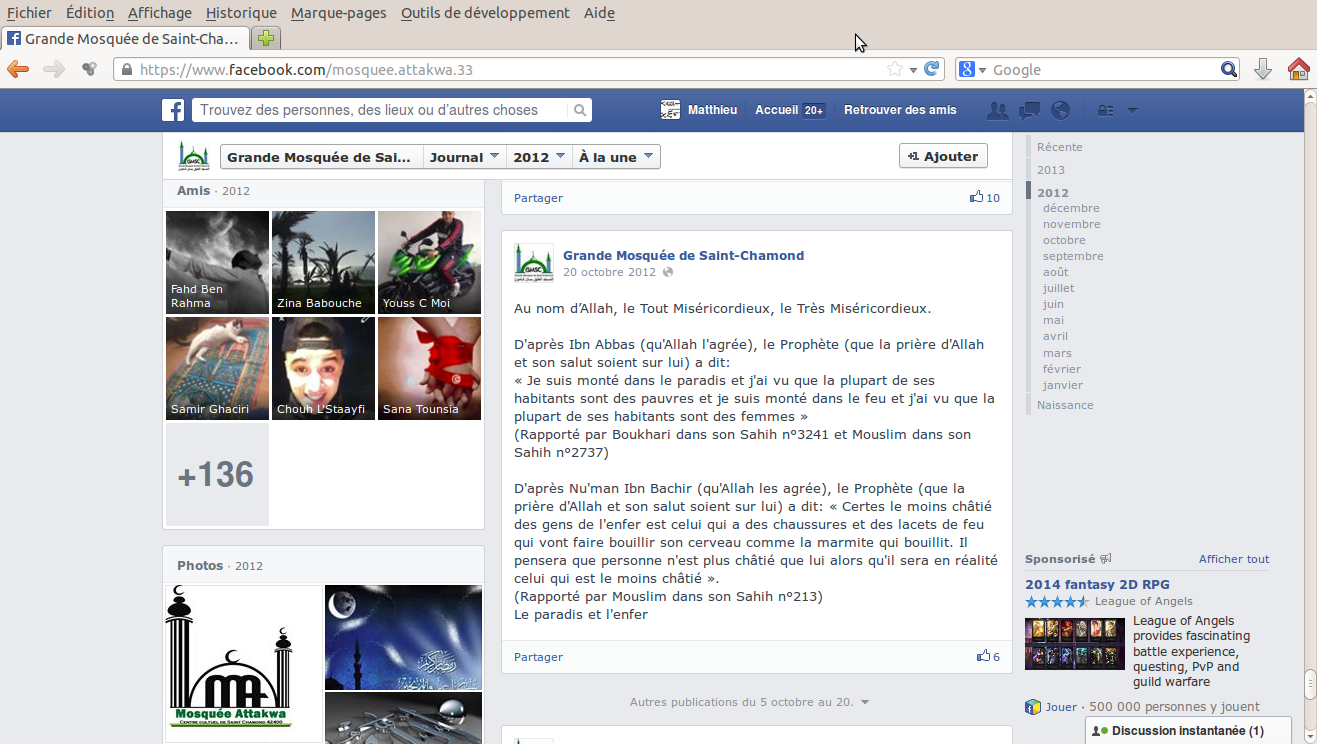Expand account menu arrow in blue bar
Viewport: 1317px width, 744px height.
click(1132, 110)
